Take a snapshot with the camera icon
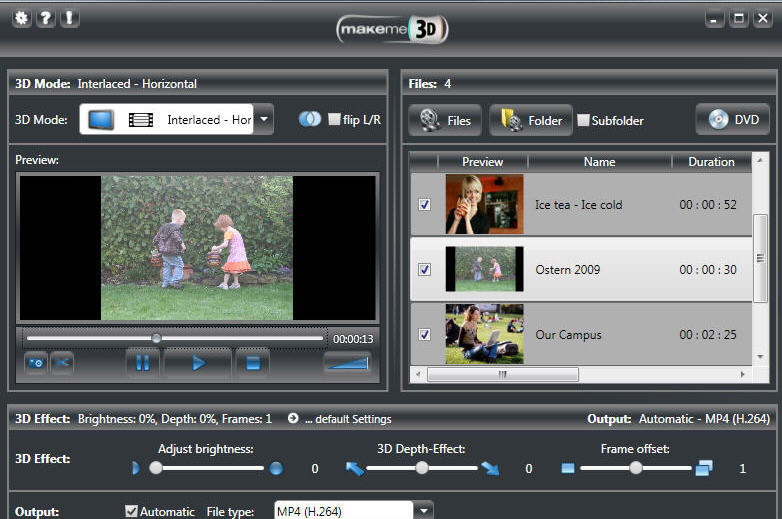This screenshot has width=782, height=519. [35, 362]
